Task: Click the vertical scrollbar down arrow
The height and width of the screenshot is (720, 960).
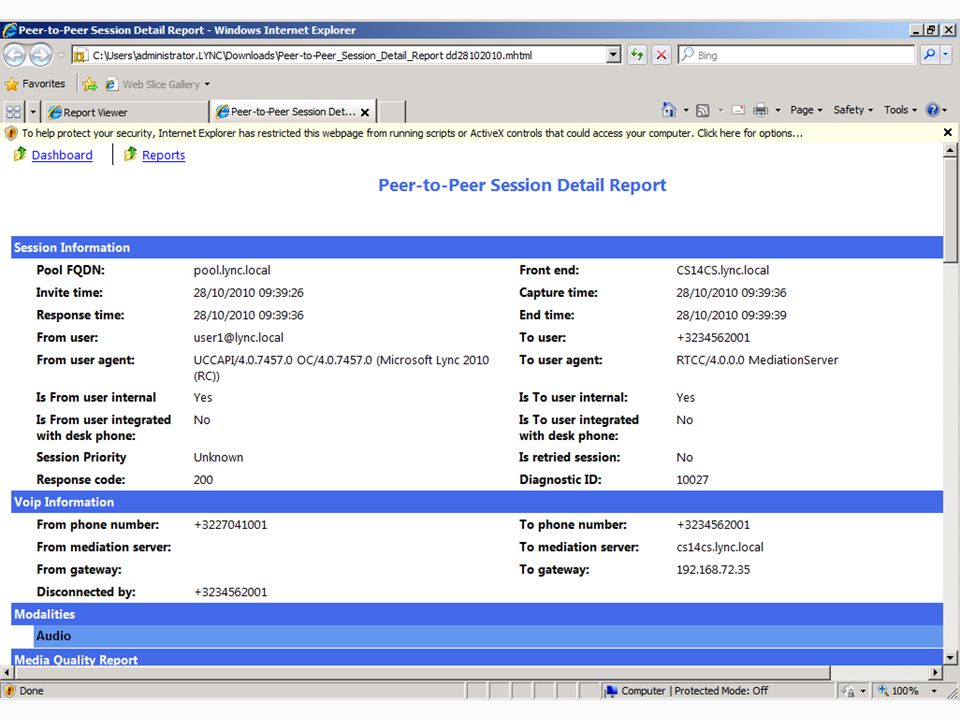Action: [x=950, y=658]
